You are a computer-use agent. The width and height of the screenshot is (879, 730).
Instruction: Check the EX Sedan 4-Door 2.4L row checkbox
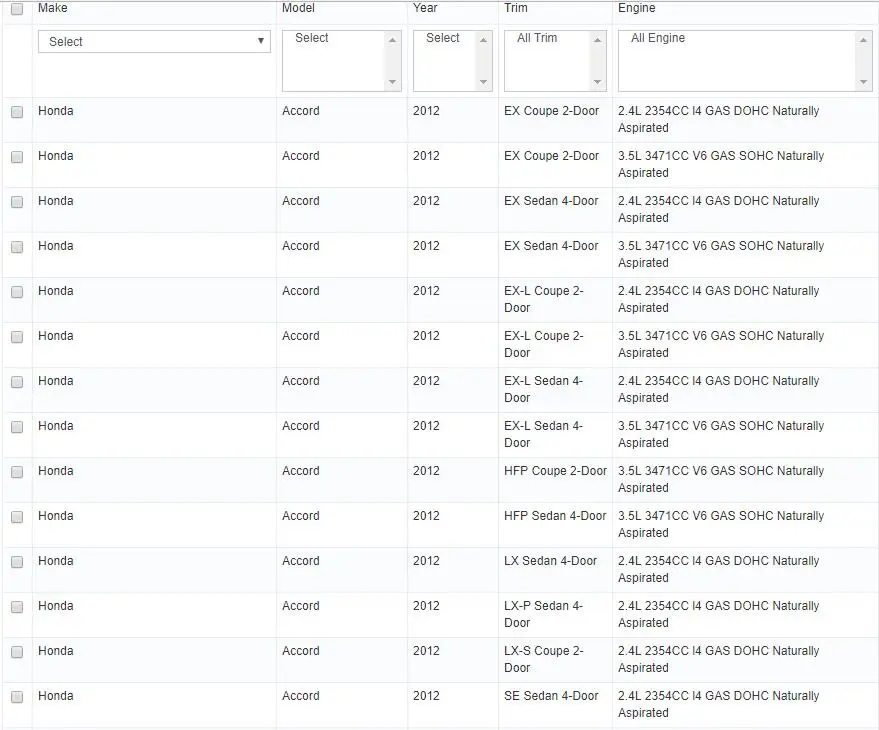(x=17, y=202)
